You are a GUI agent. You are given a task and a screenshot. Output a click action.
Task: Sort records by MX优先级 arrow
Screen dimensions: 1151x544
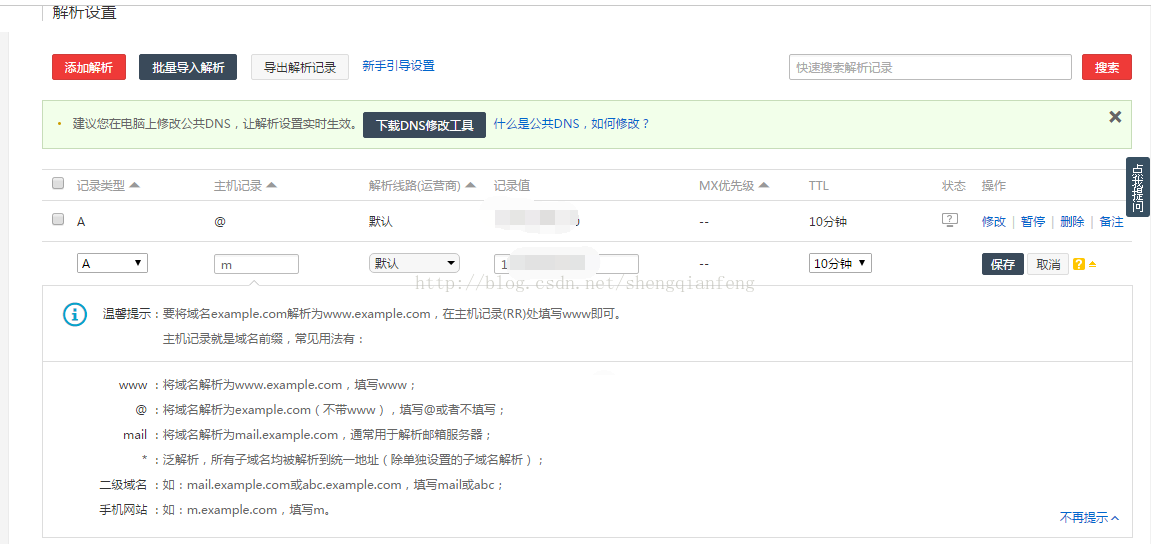(x=764, y=185)
